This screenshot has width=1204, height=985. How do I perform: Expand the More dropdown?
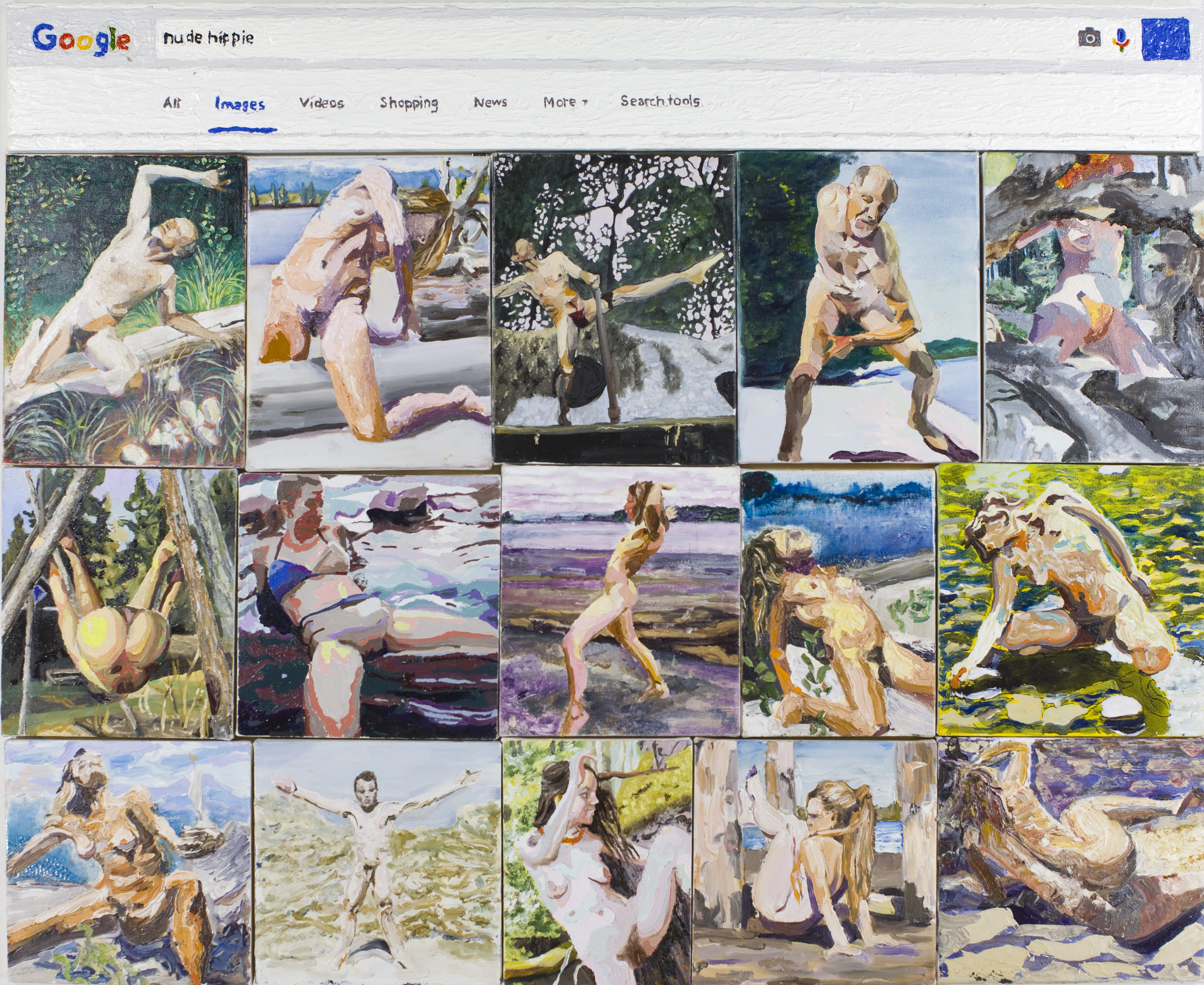click(565, 102)
